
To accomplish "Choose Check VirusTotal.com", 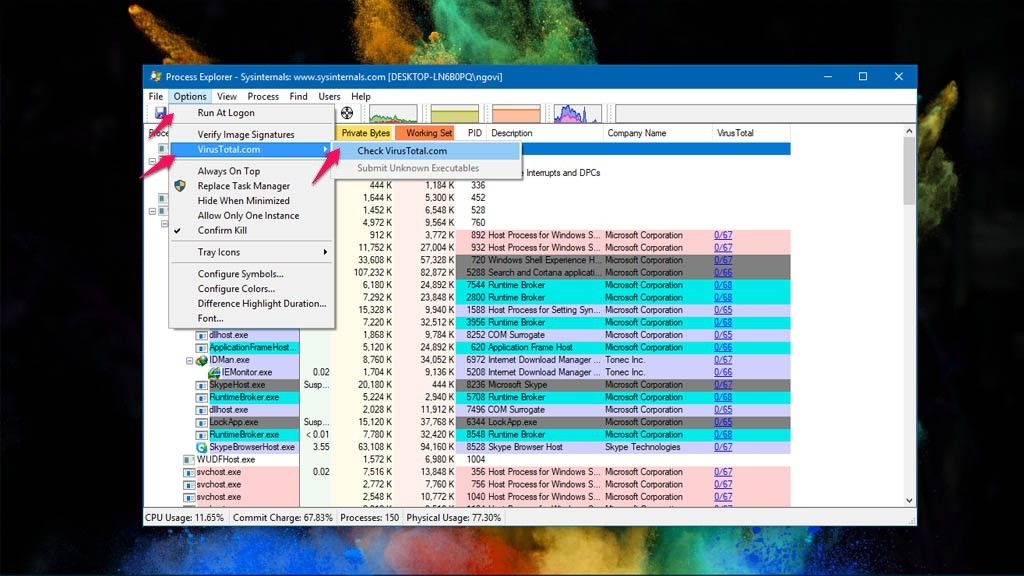I will coord(426,151).
